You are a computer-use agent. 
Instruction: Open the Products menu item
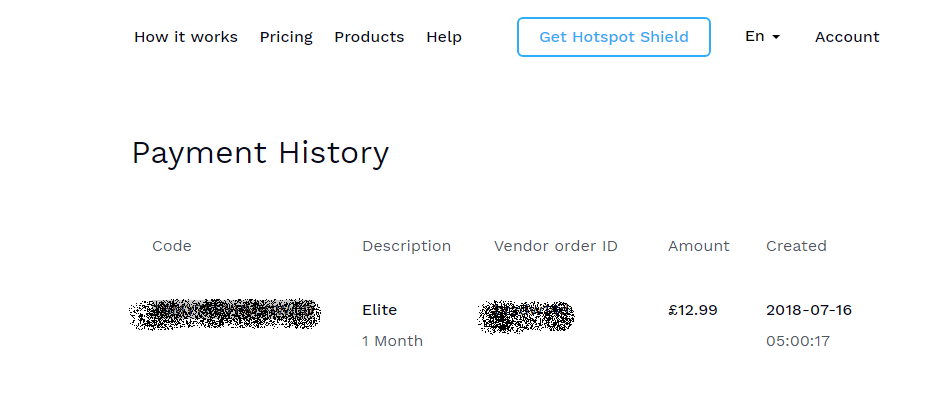369,37
